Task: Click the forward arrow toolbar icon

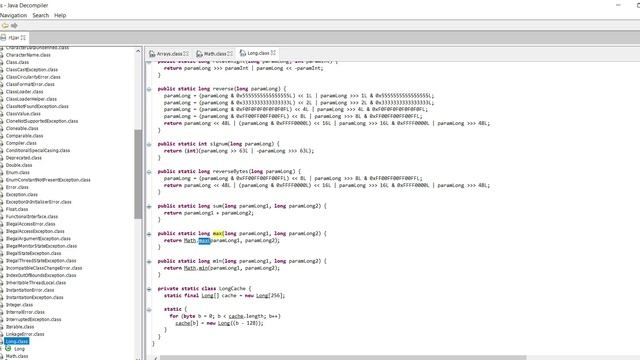Action: [14, 25]
